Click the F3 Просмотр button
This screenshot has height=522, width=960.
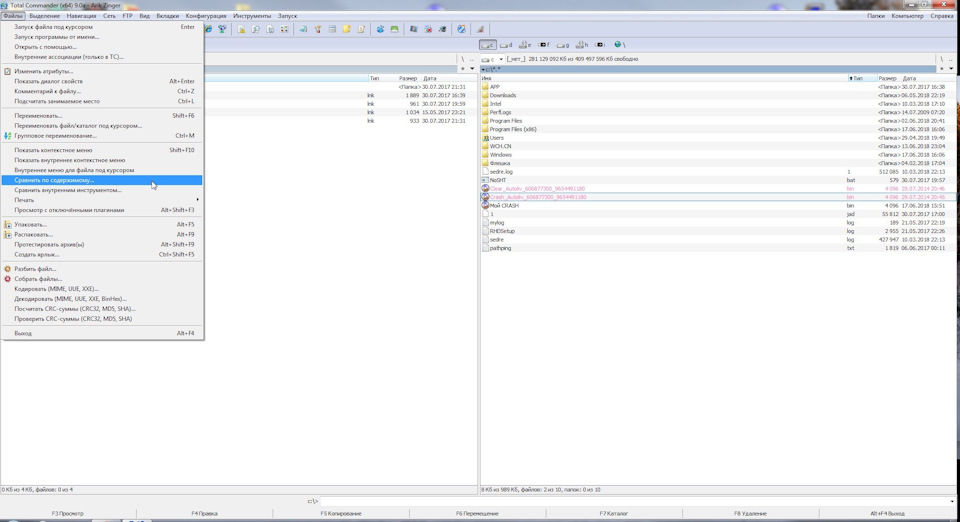coord(68,513)
